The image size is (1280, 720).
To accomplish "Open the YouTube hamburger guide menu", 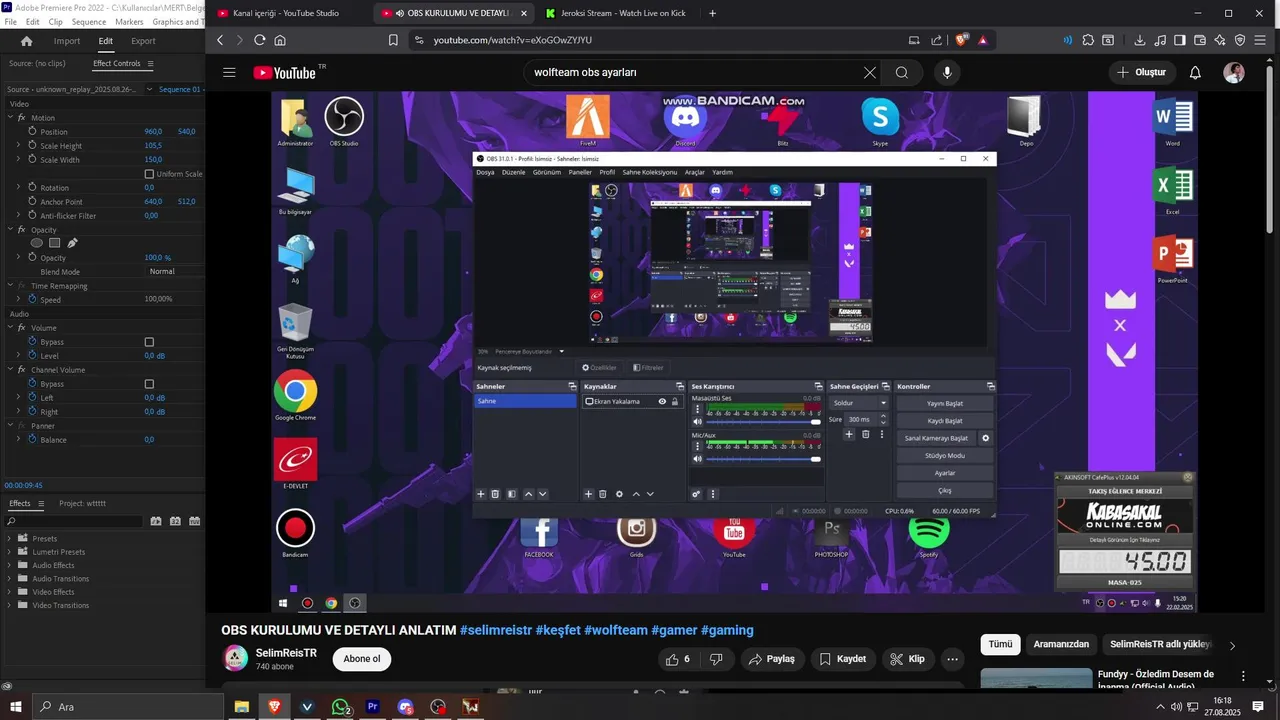I will pyautogui.click(x=229, y=73).
